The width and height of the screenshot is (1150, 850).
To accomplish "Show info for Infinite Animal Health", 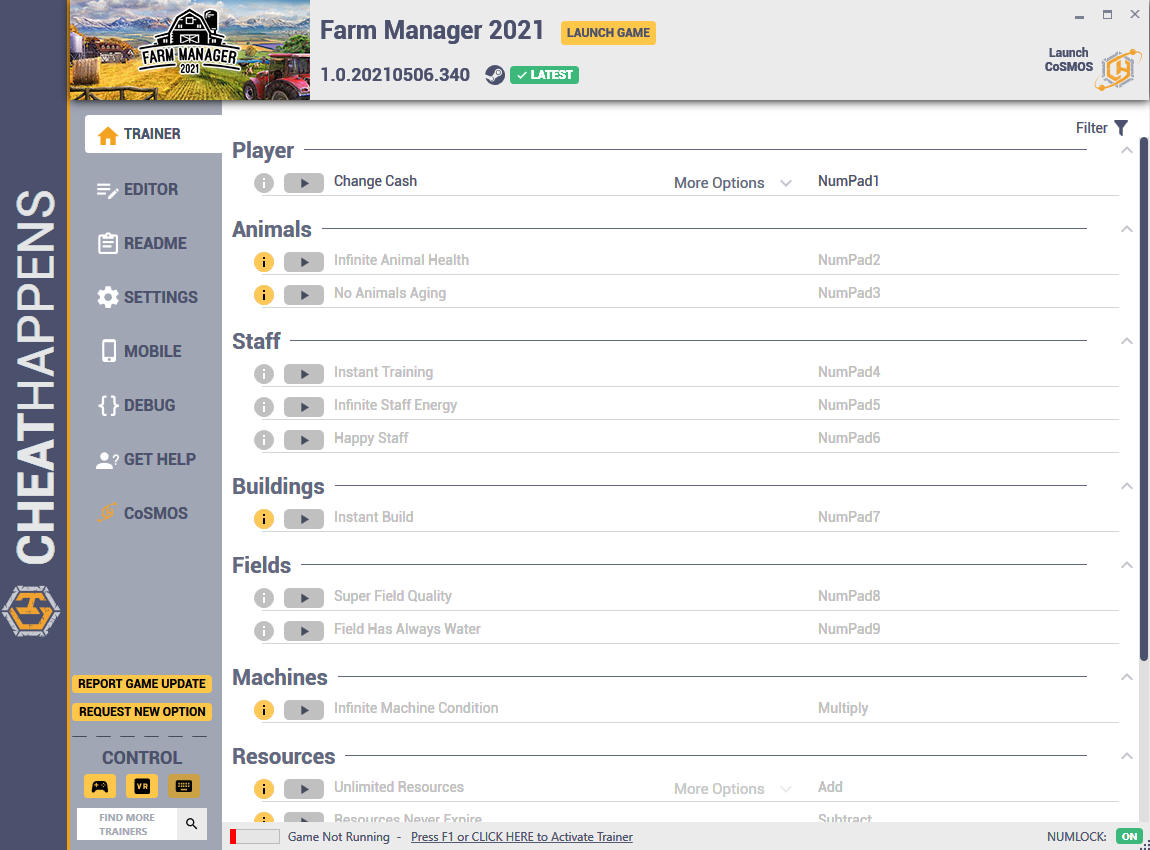I will 264,262.
